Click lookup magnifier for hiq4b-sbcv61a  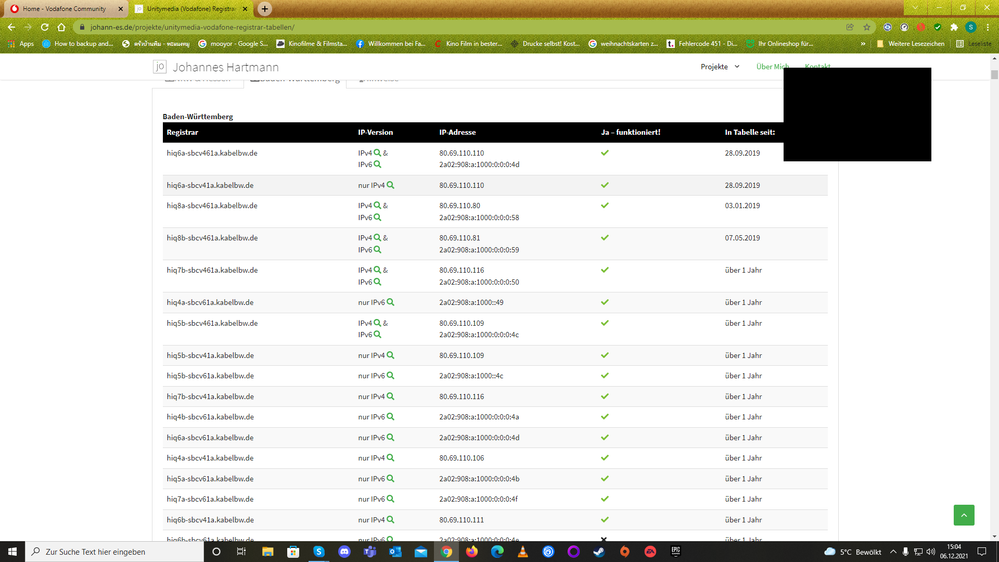(x=390, y=417)
